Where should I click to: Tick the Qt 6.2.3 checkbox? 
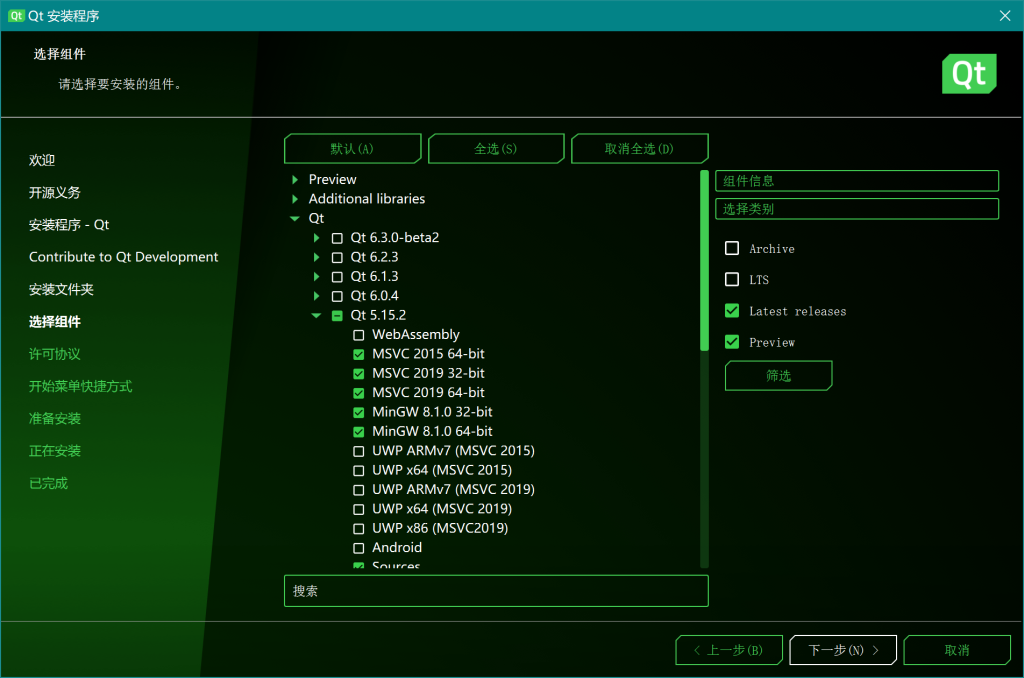337,257
